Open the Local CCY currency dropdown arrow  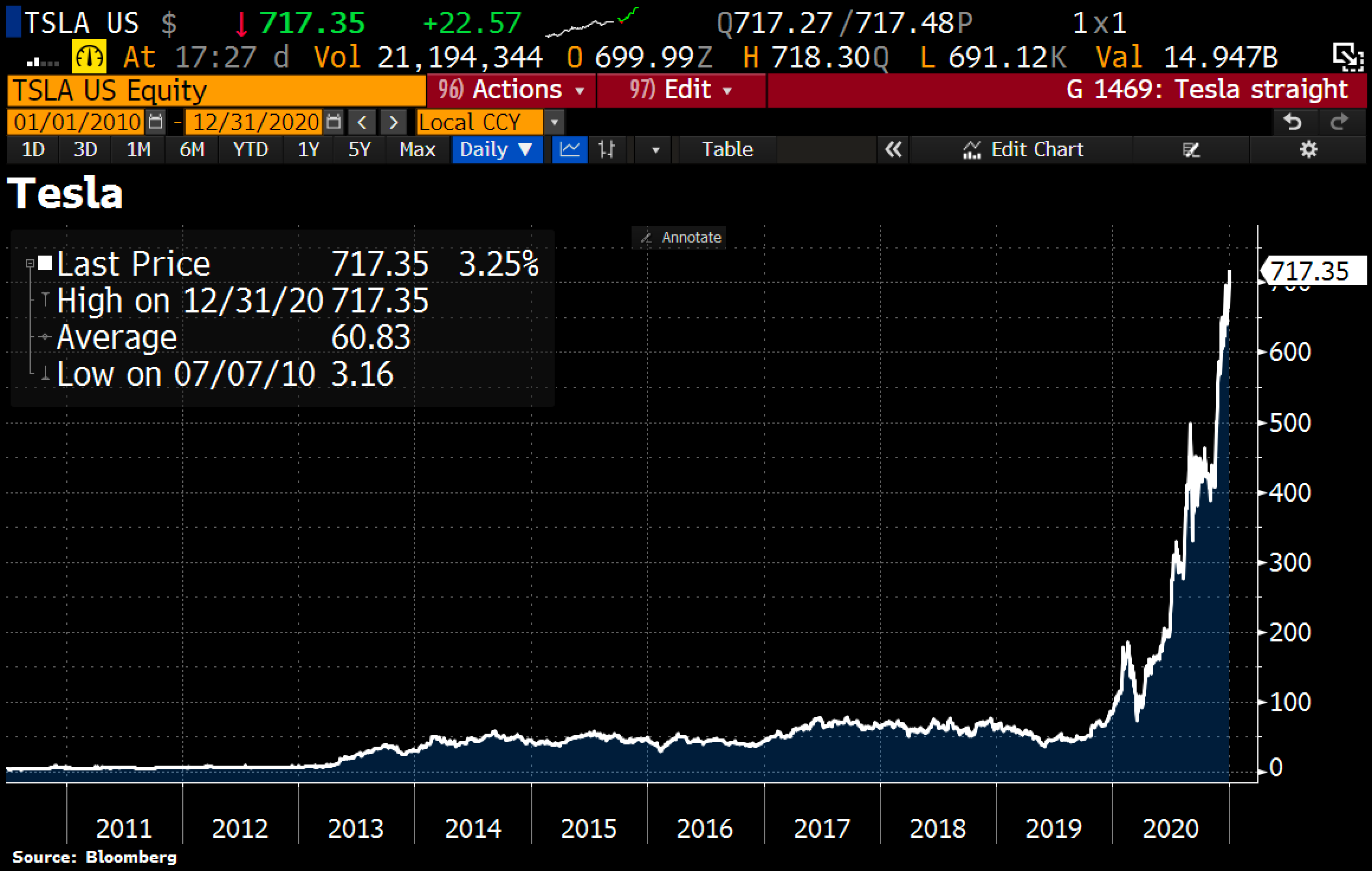click(x=554, y=122)
